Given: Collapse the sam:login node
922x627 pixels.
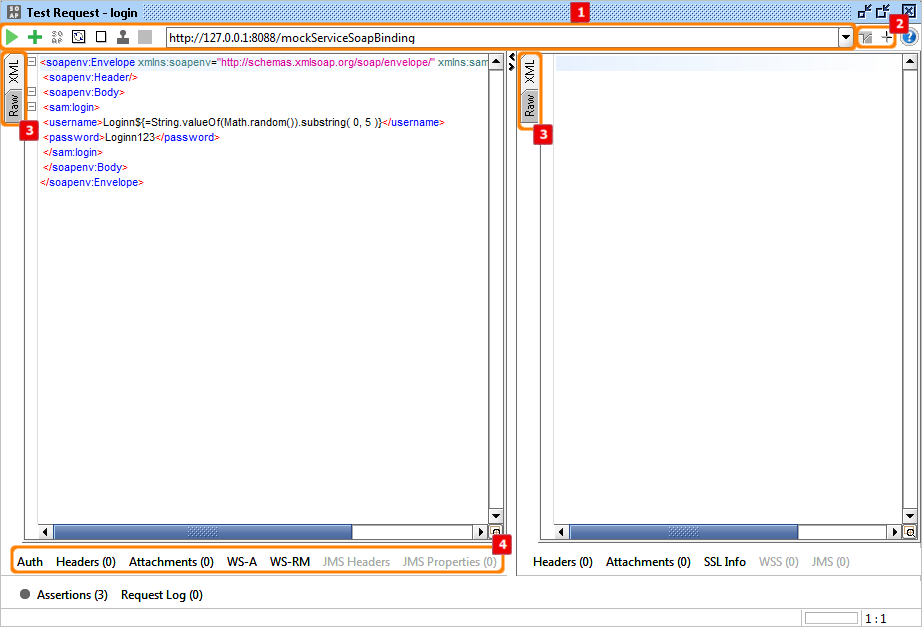Looking at the screenshot, I should tap(32, 106).
